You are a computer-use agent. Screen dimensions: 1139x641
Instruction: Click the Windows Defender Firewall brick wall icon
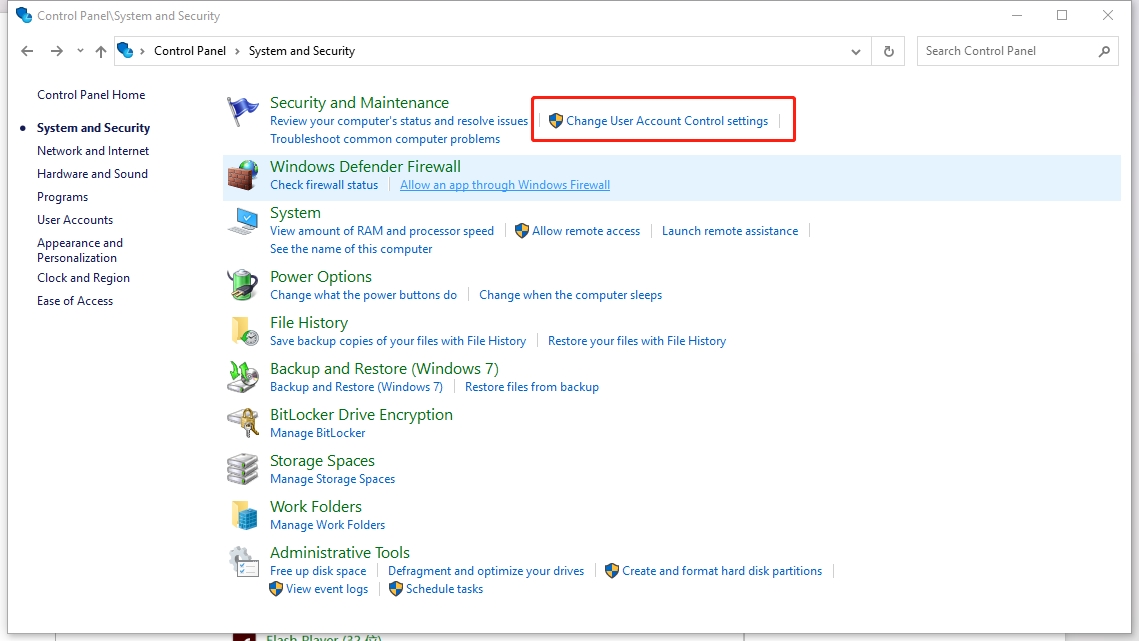click(243, 175)
